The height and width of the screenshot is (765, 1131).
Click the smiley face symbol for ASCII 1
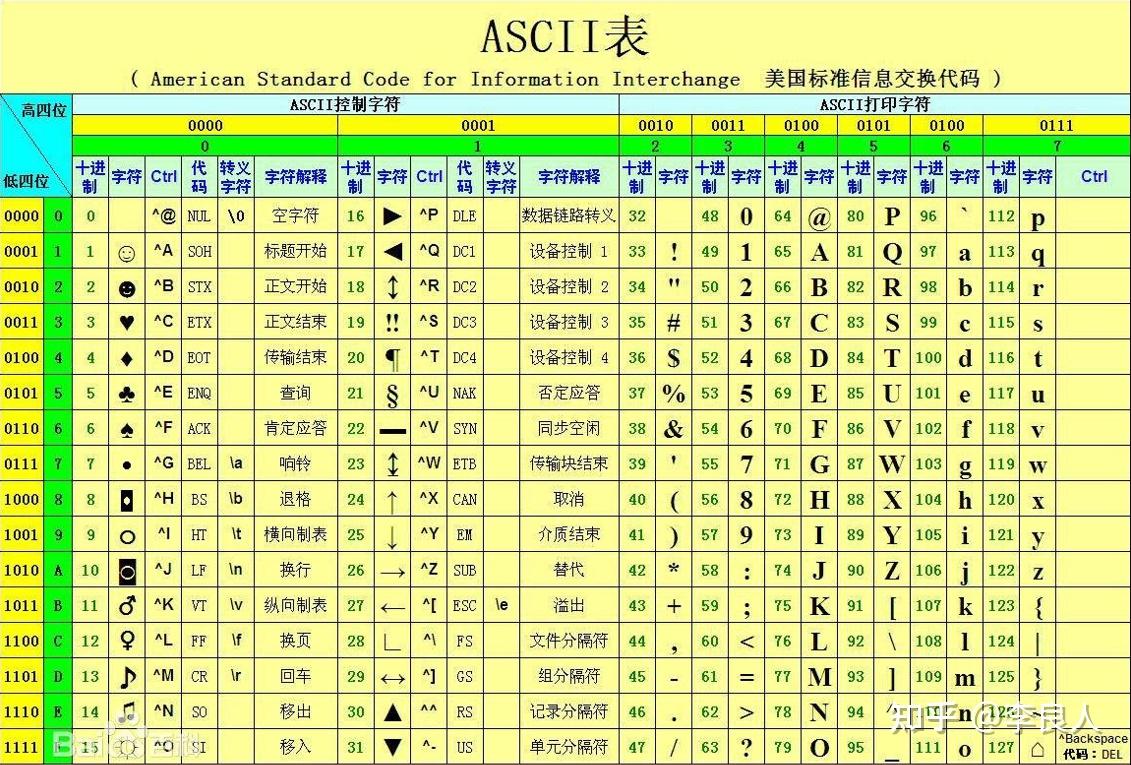tap(125, 252)
